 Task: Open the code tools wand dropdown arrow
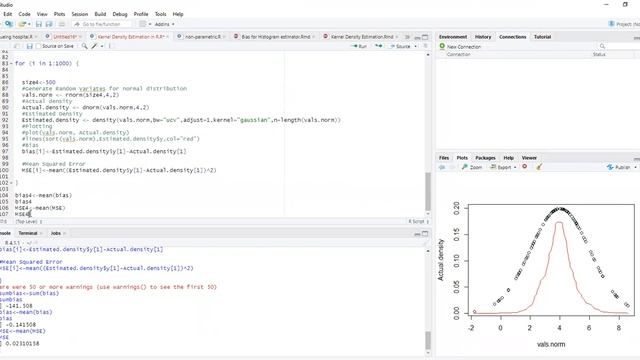[x=102, y=47]
